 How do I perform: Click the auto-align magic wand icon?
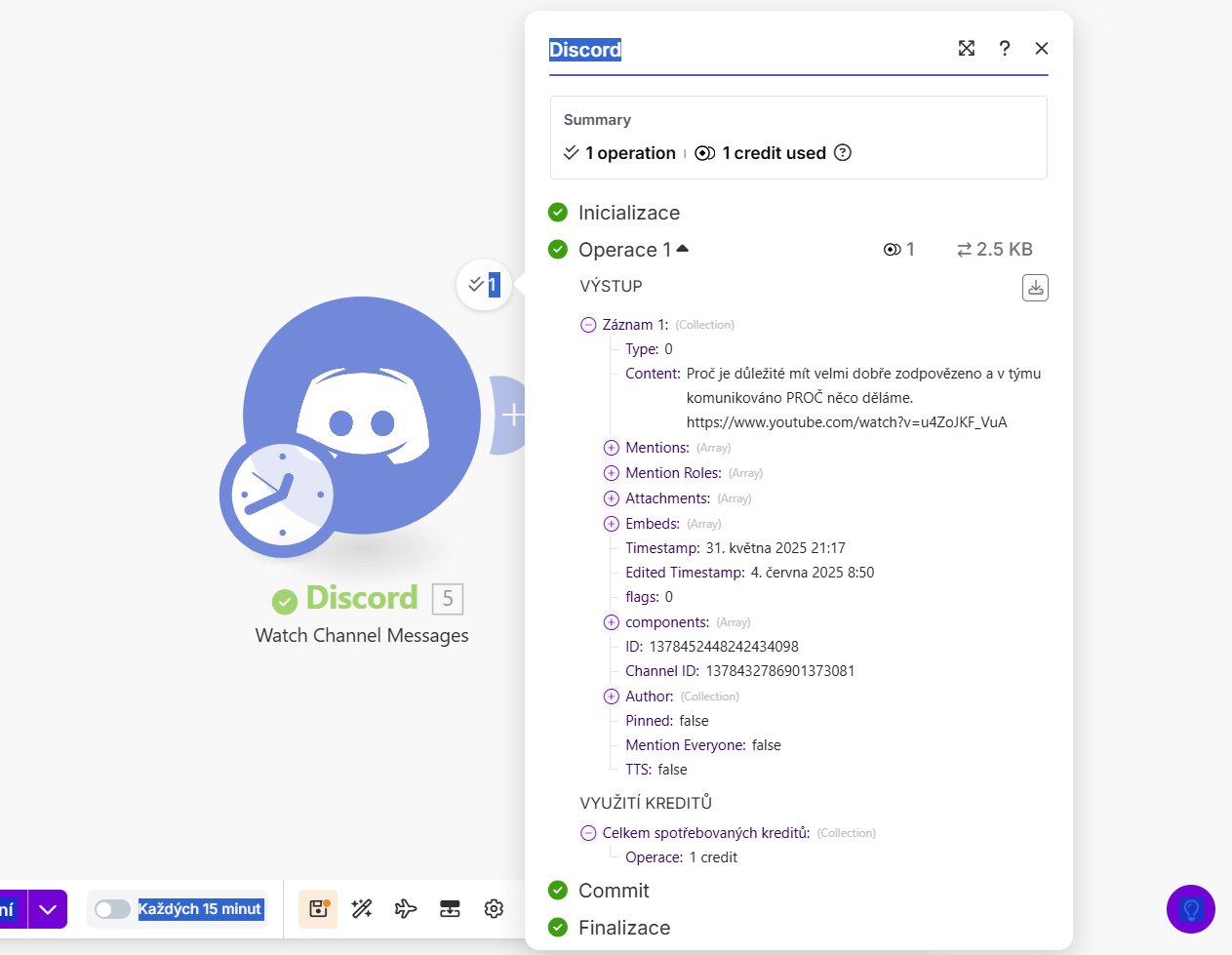(x=362, y=909)
